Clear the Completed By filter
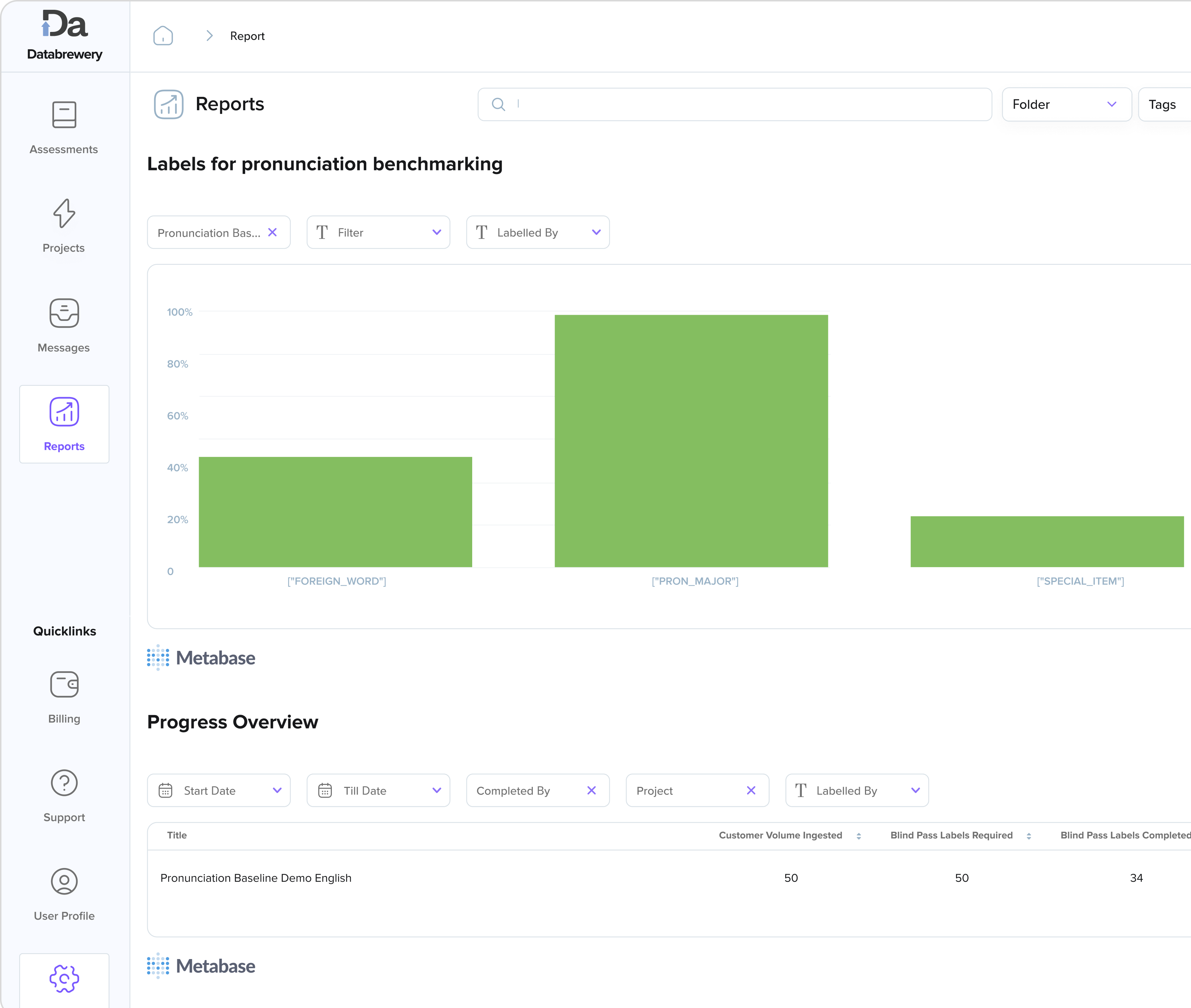Viewport: 1191px width, 1008px height. (x=592, y=790)
